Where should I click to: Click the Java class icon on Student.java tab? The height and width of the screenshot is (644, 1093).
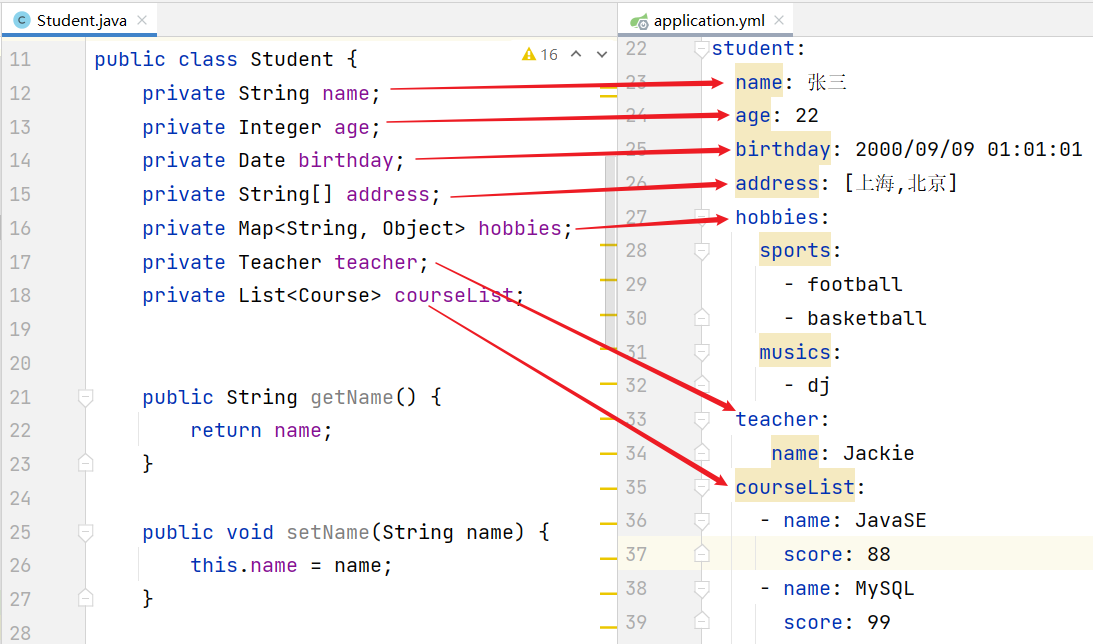tap(22, 20)
